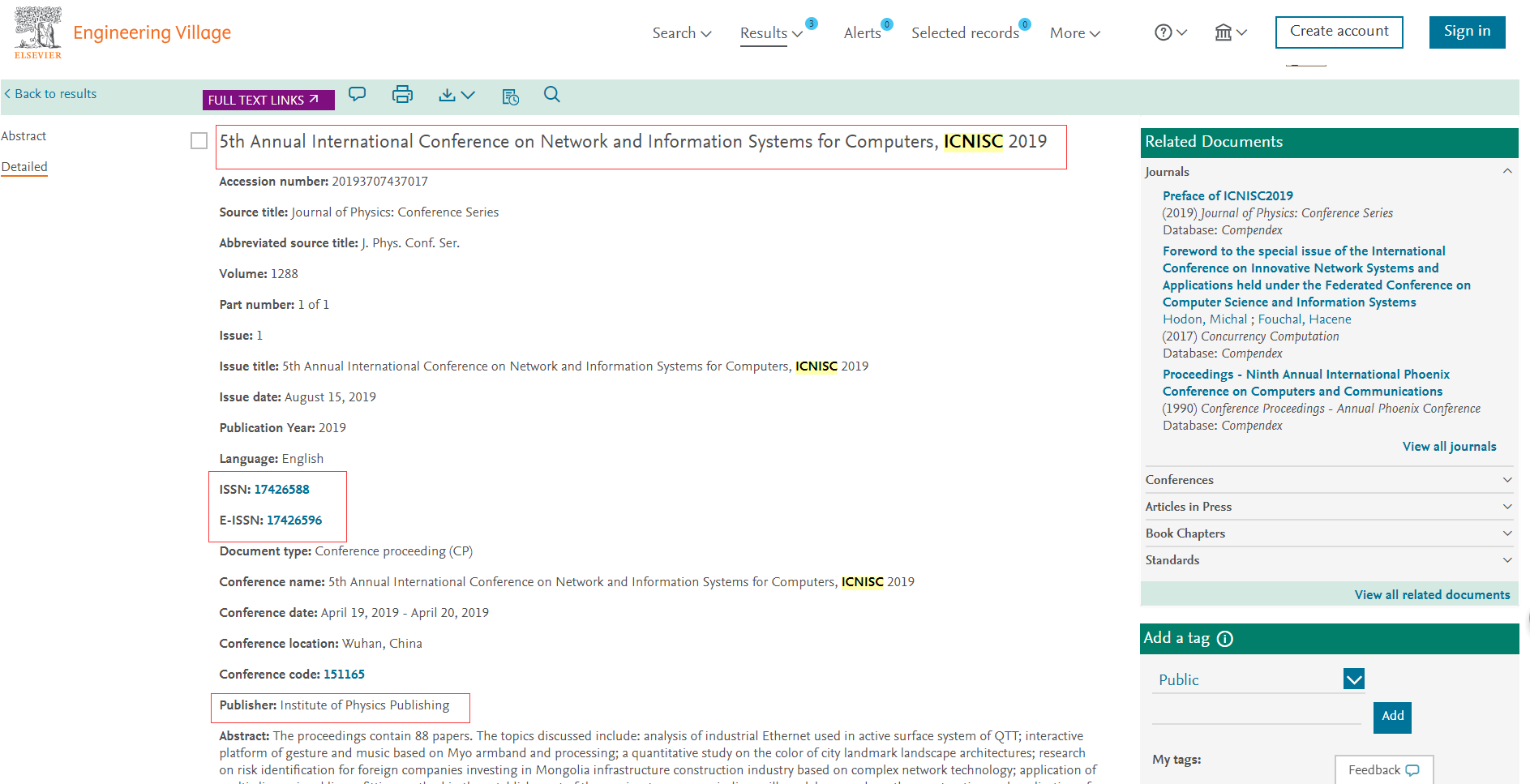The image size is (1530, 784).
Task: Click the Related Documents panel header
Action: pos(1329,143)
